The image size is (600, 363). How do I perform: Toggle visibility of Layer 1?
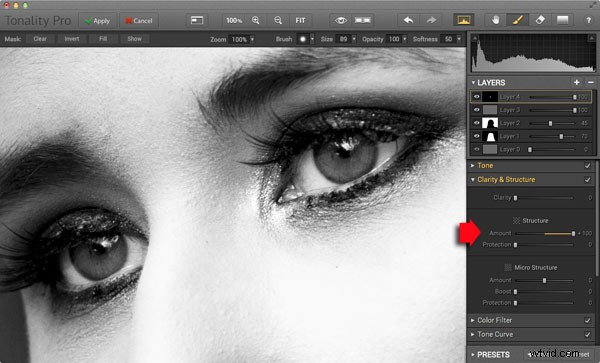coord(476,136)
